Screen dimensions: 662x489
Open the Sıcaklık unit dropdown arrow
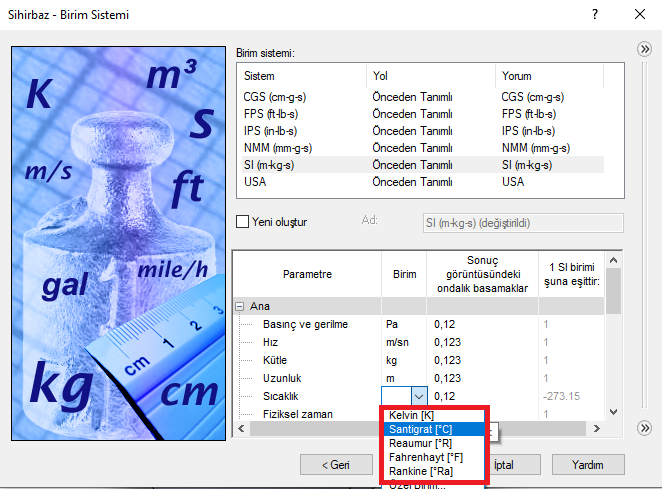[419, 396]
